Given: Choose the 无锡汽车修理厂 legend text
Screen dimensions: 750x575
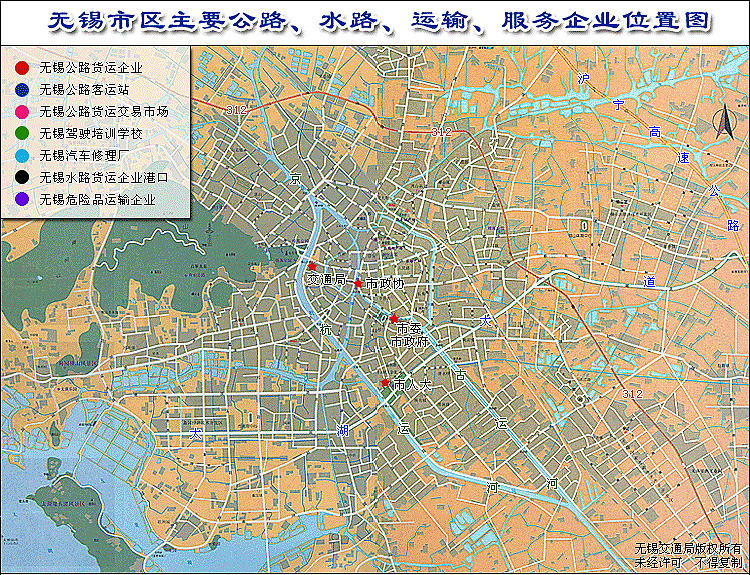Looking at the screenshot, I should tap(83, 156).
